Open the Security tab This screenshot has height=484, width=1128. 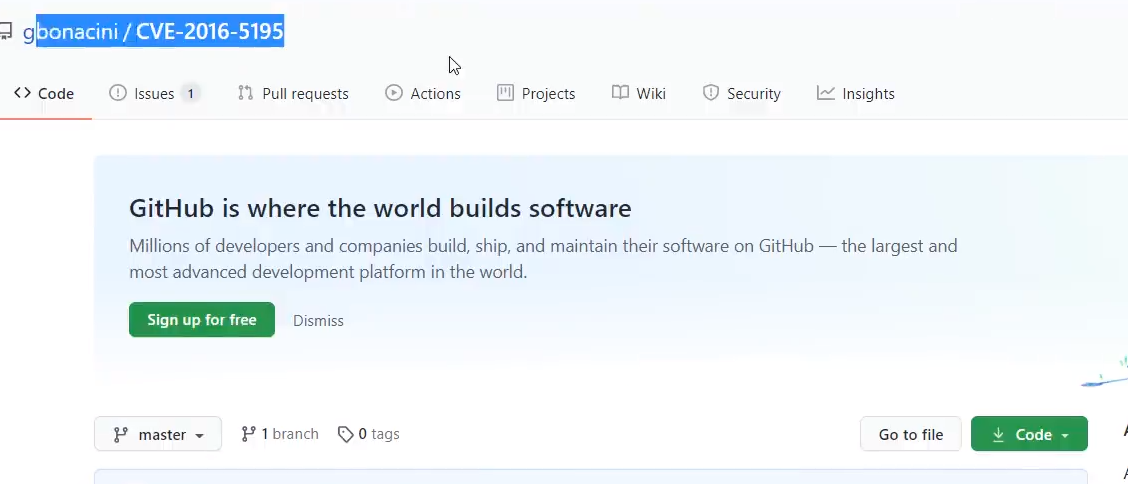pyautogui.click(x=742, y=93)
